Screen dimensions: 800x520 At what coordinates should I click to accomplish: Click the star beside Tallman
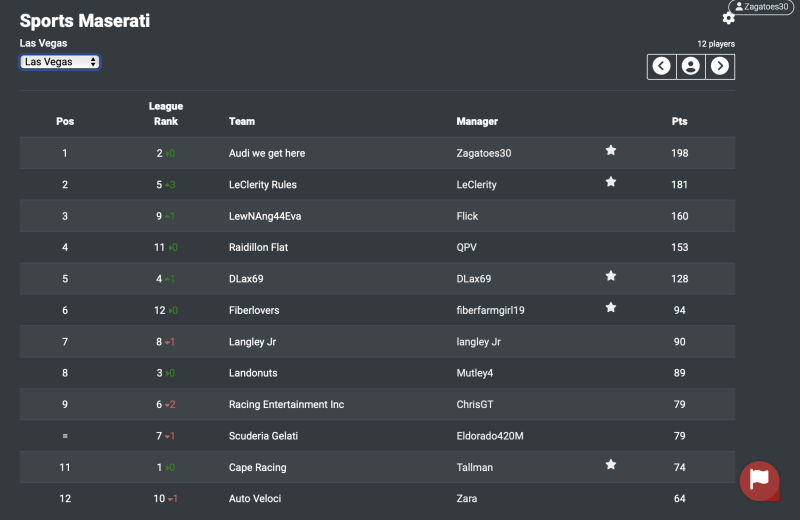tap(611, 465)
